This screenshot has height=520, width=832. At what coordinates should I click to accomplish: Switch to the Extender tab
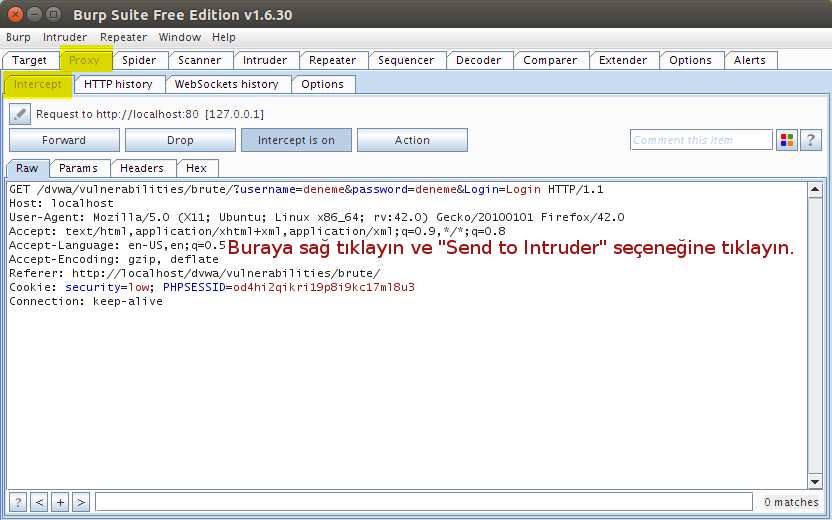click(x=623, y=60)
